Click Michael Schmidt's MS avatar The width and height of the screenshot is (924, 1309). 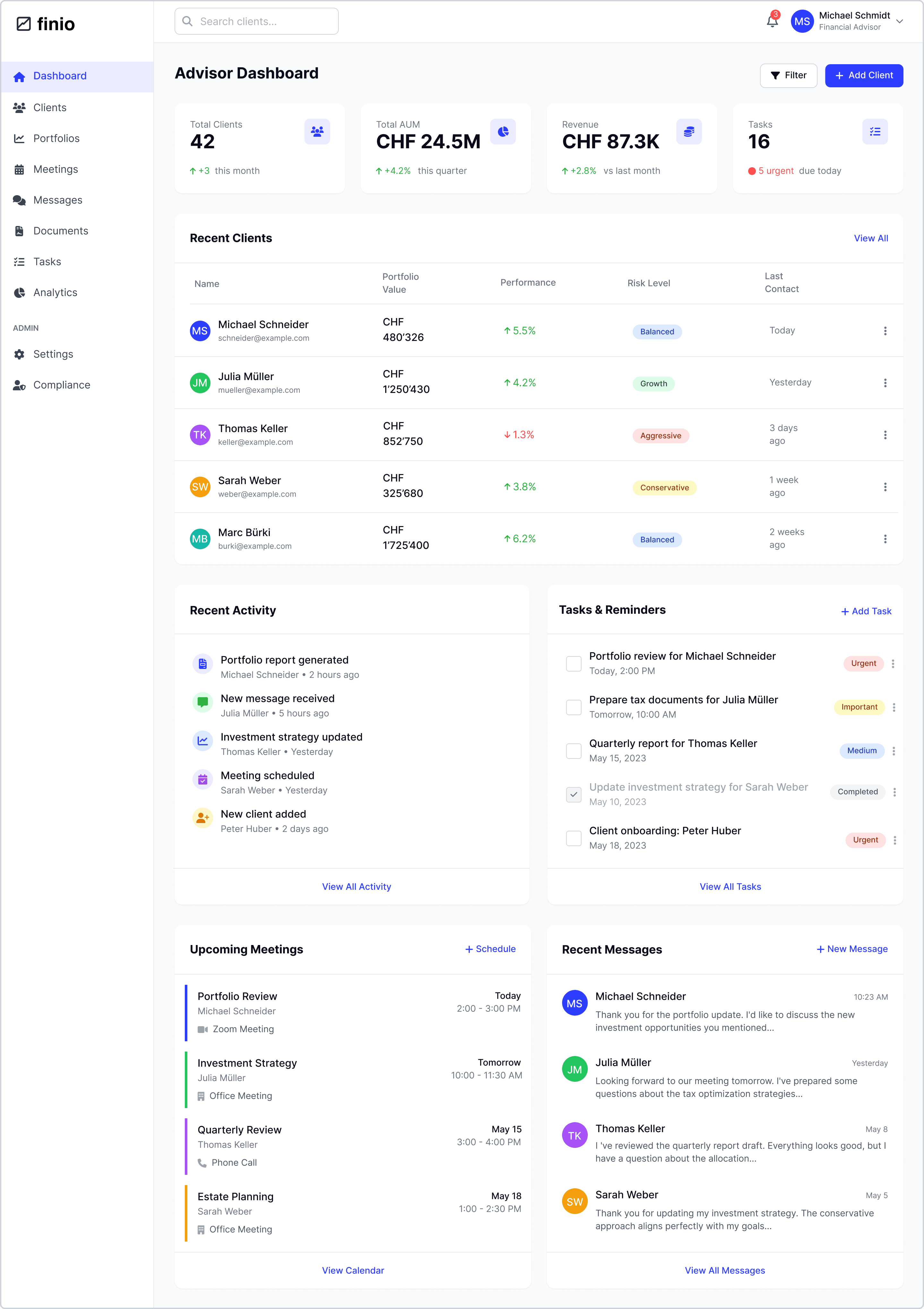pos(801,21)
